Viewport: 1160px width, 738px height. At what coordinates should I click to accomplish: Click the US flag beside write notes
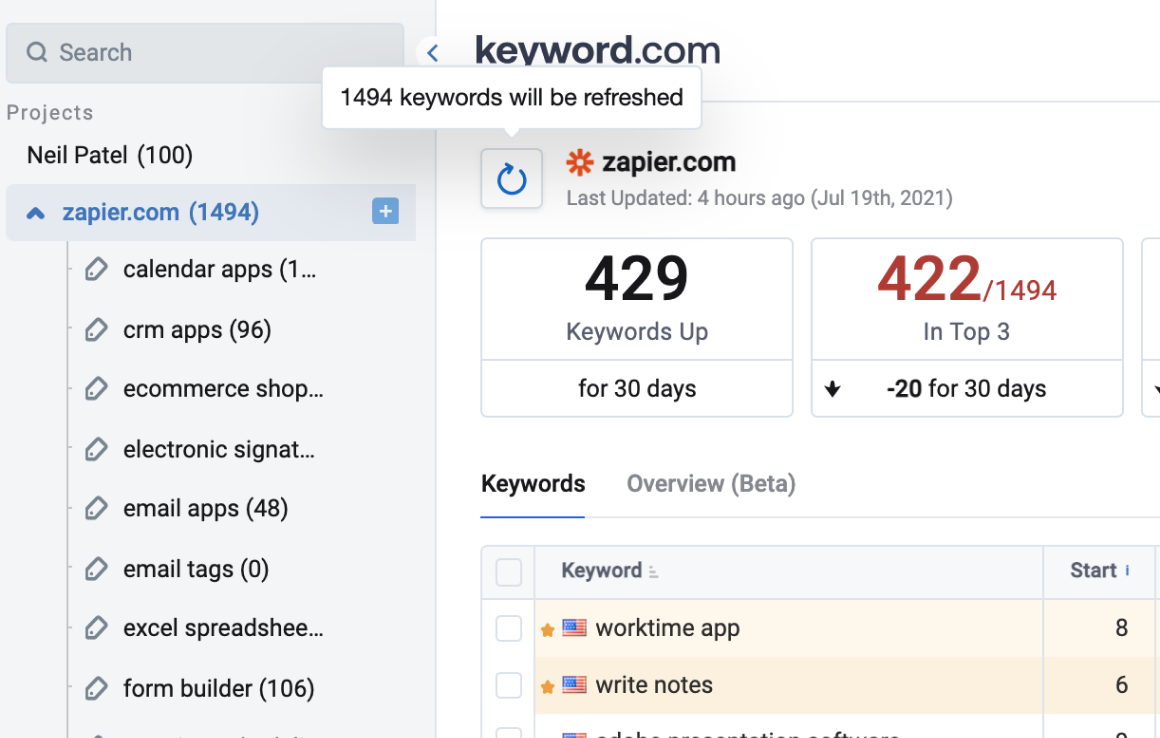coord(573,685)
